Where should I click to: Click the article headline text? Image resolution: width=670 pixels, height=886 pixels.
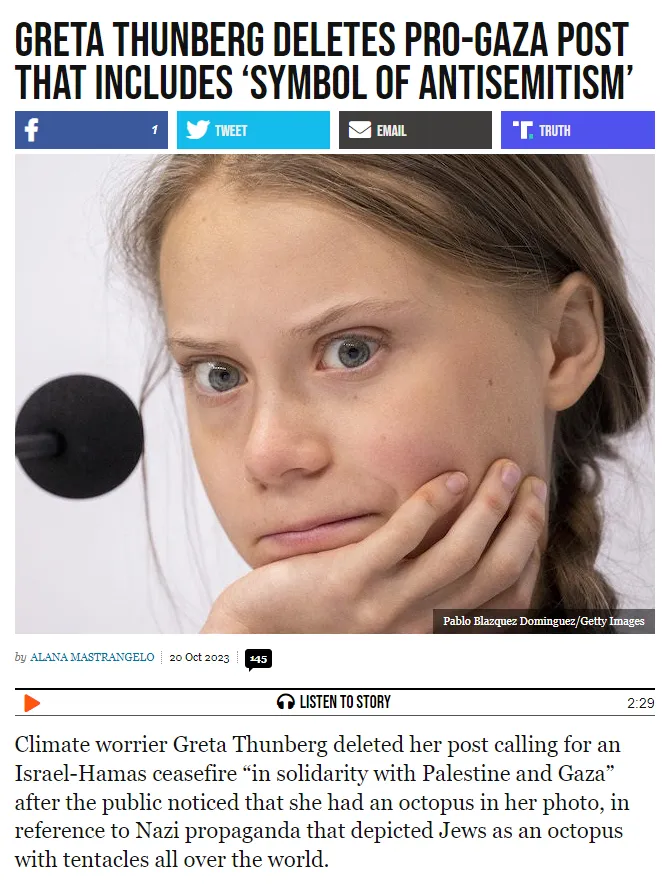click(323, 61)
